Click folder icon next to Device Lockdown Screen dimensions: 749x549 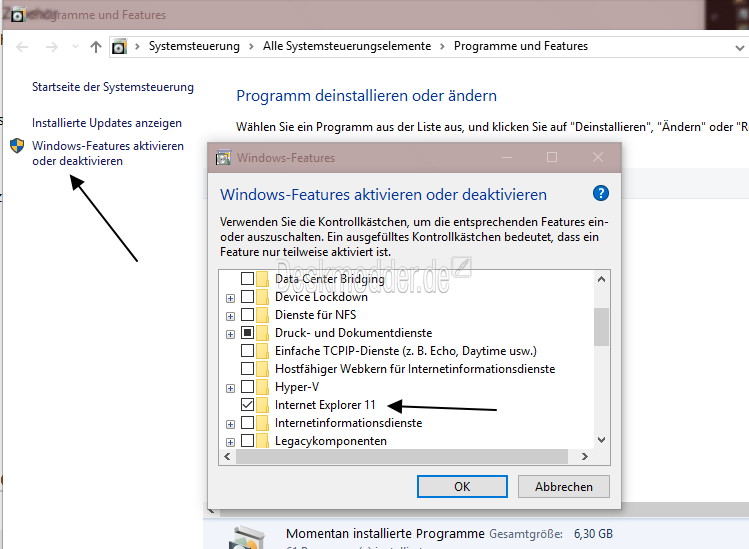pyautogui.click(x=262, y=297)
